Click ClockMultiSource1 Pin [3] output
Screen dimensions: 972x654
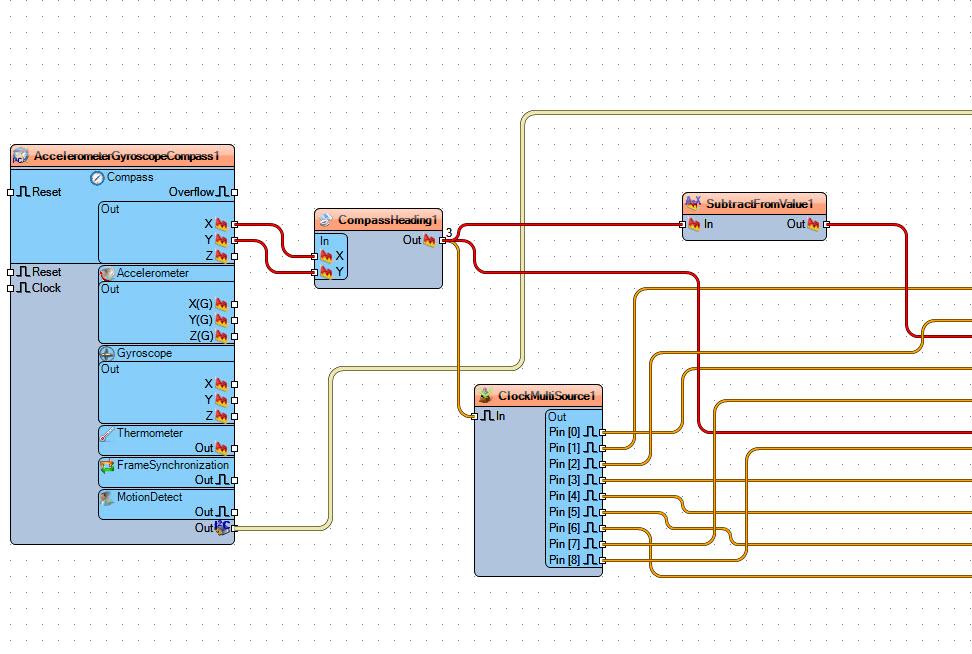coord(602,480)
